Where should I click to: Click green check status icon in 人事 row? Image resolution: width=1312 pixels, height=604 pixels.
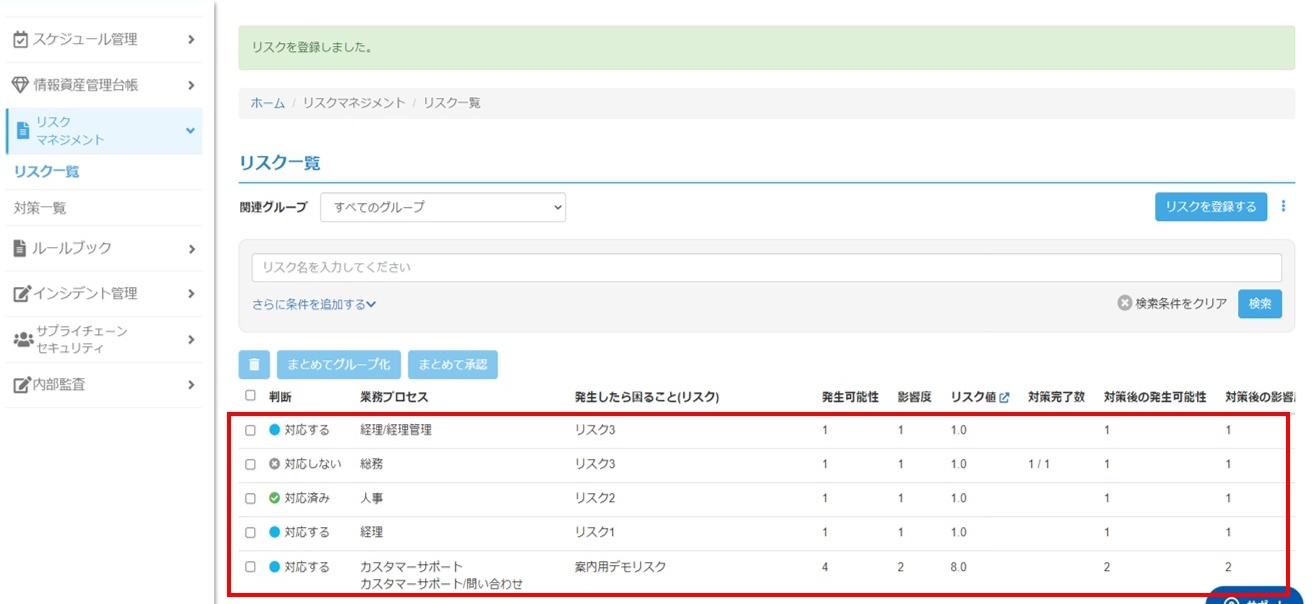pos(274,498)
